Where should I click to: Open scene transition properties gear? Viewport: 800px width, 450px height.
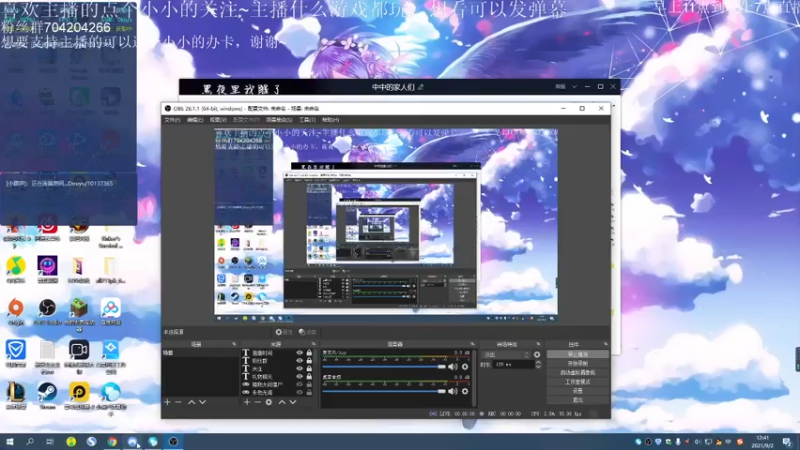tap(537, 355)
